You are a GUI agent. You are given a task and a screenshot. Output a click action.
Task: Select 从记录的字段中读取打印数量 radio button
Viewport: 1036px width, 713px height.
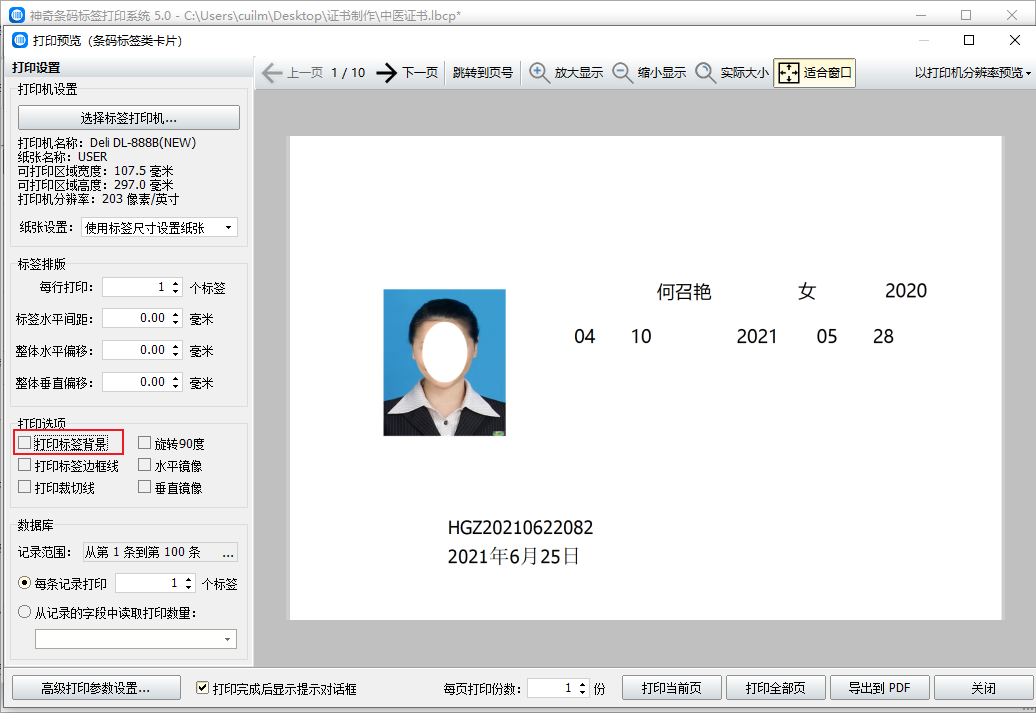(x=24, y=612)
